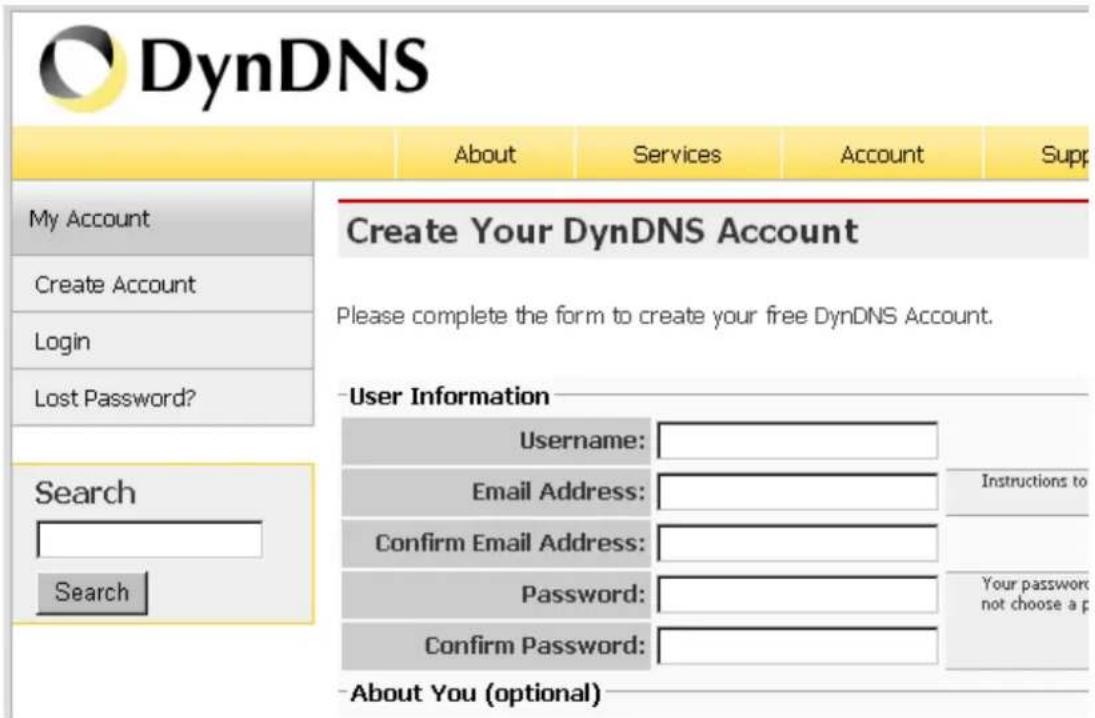
Task: Open the Login sidebar link
Action: [163, 341]
